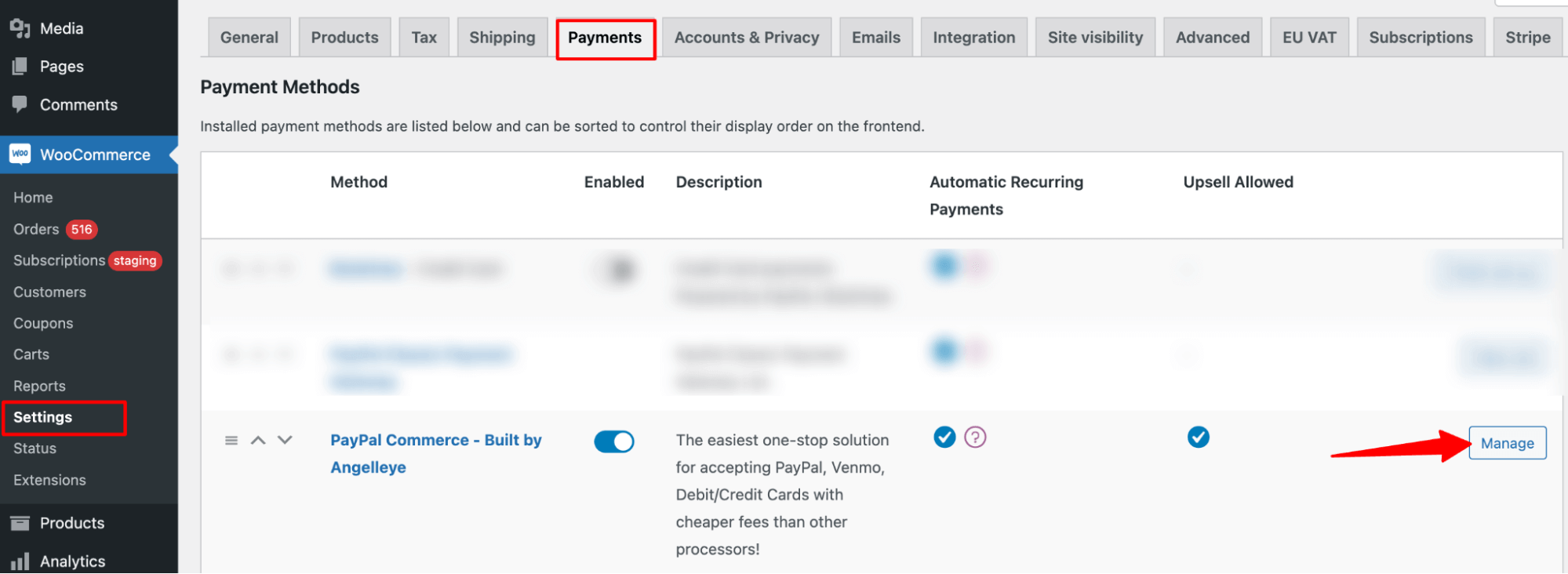Viewport: 1568px width, 574px height.
Task: Switch to the Shipping tab
Action: [502, 38]
